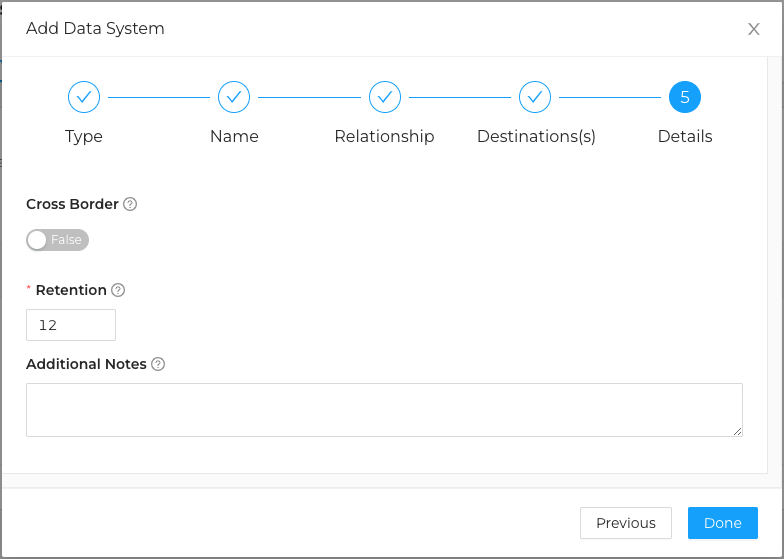Image resolution: width=784 pixels, height=559 pixels.
Task: Click the step 5 Details circle
Action: point(685,97)
